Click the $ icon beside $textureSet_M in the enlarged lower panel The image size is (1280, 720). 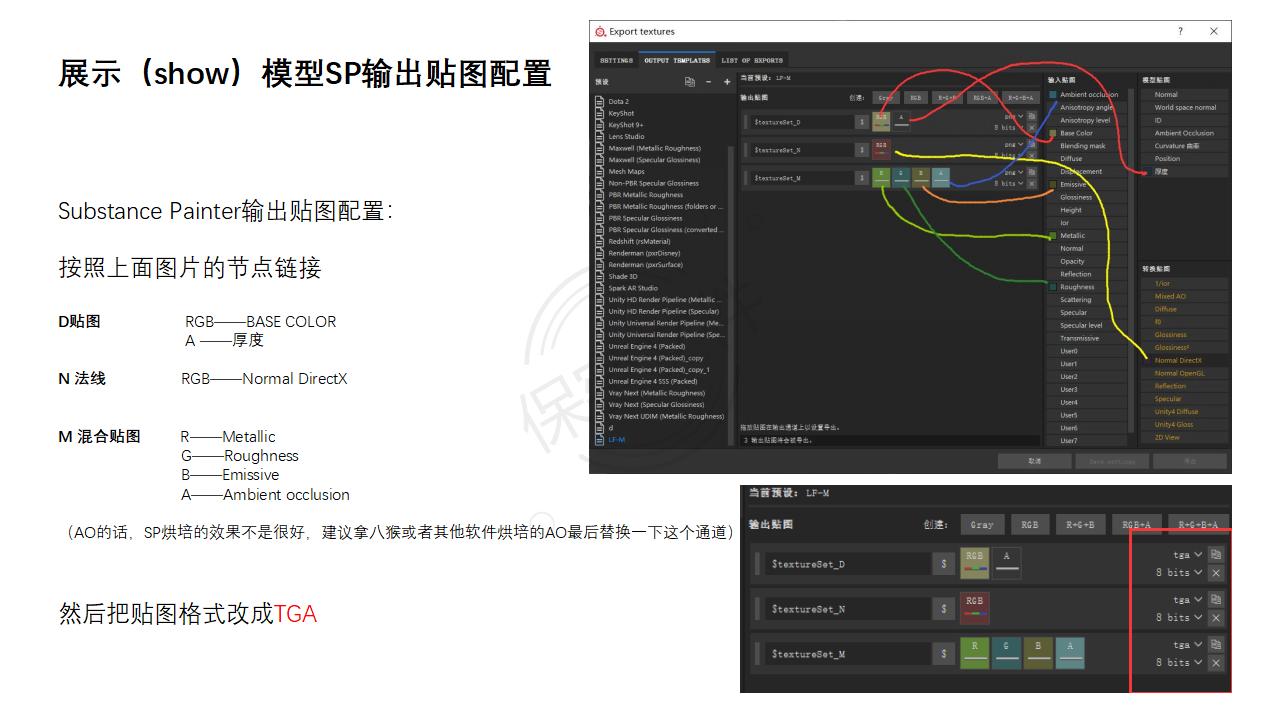coord(943,654)
